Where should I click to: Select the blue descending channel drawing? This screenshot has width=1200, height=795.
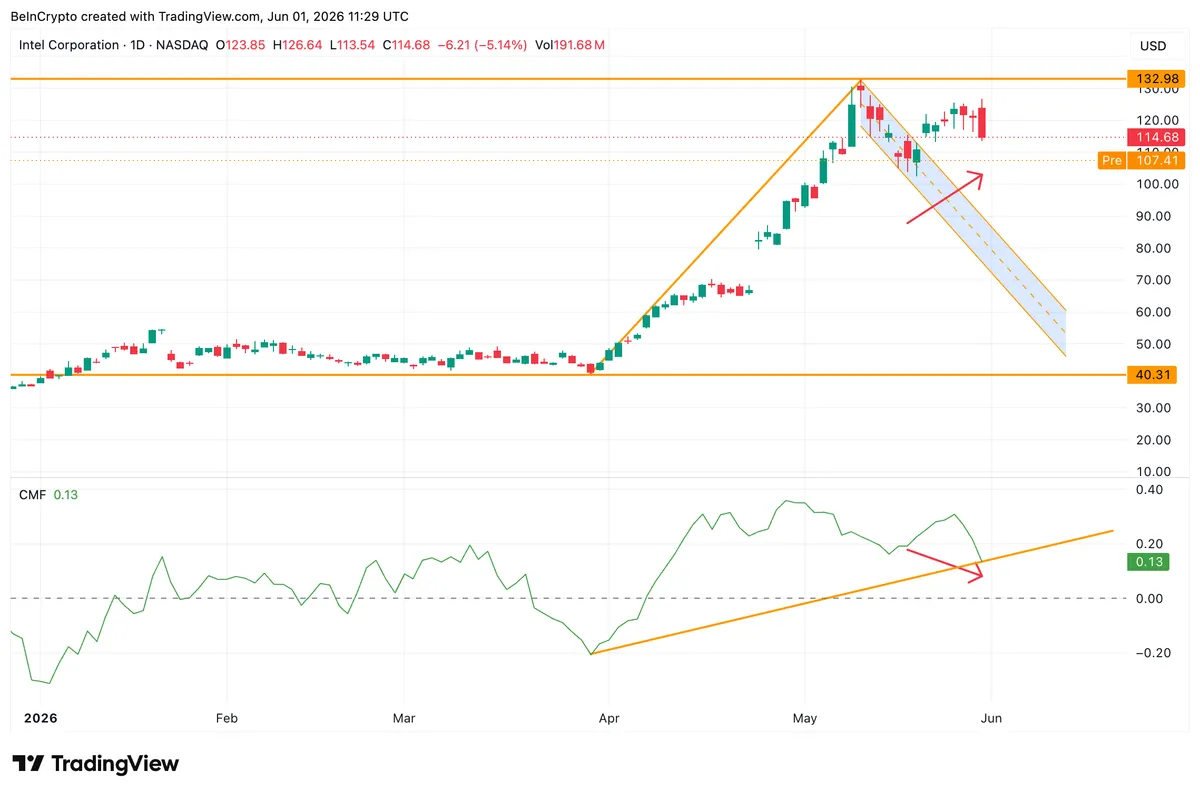(963, 218)
